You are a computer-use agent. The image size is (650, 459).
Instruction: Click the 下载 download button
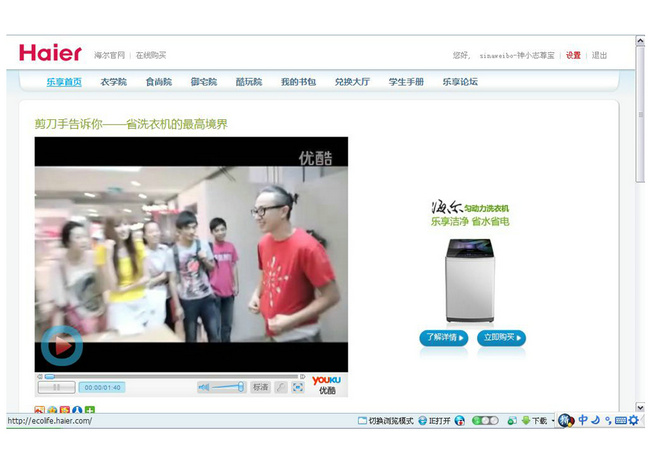pyautogui.click(x=535, y=421)
